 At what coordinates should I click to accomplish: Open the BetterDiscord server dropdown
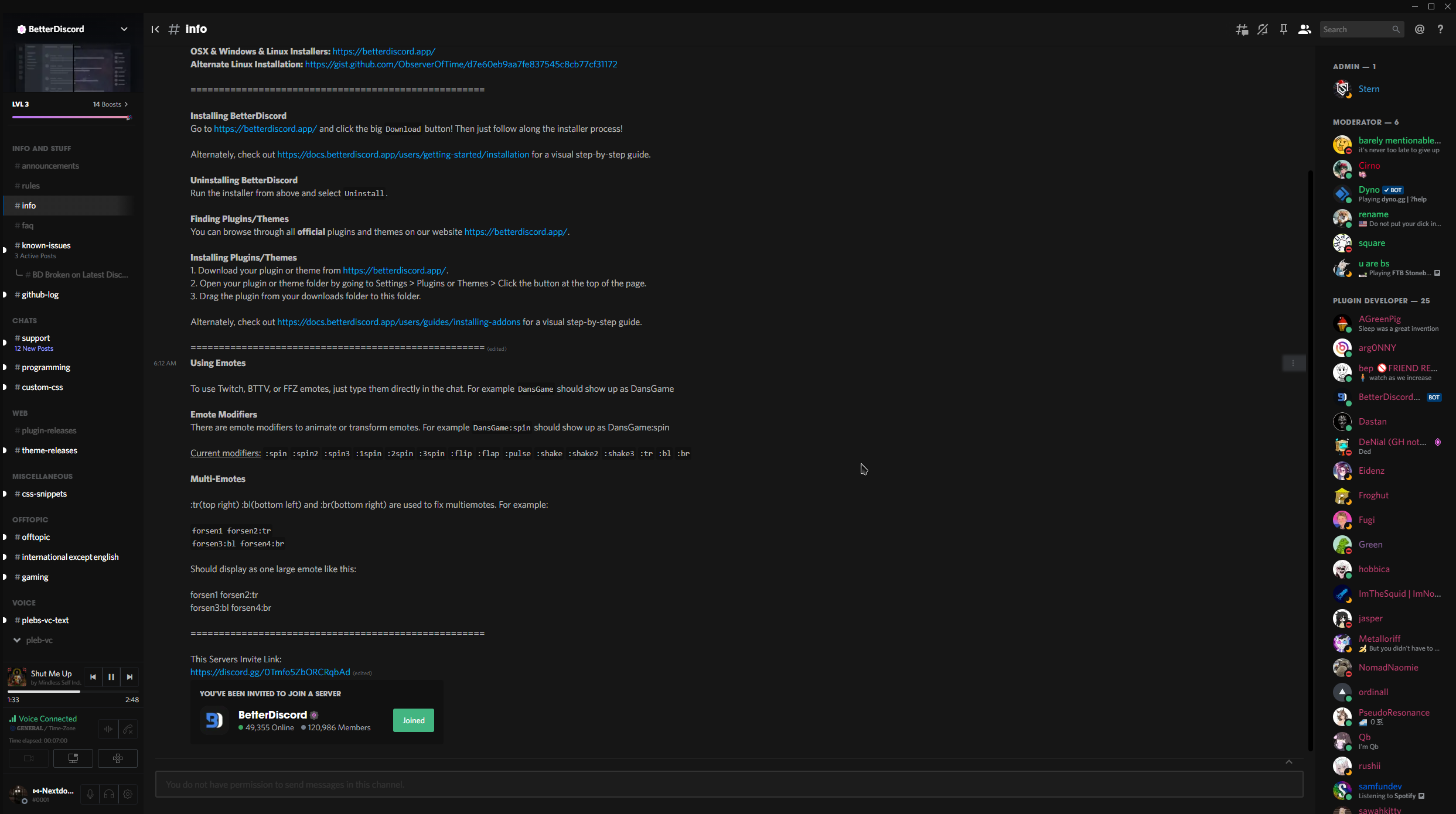point(124,29)
